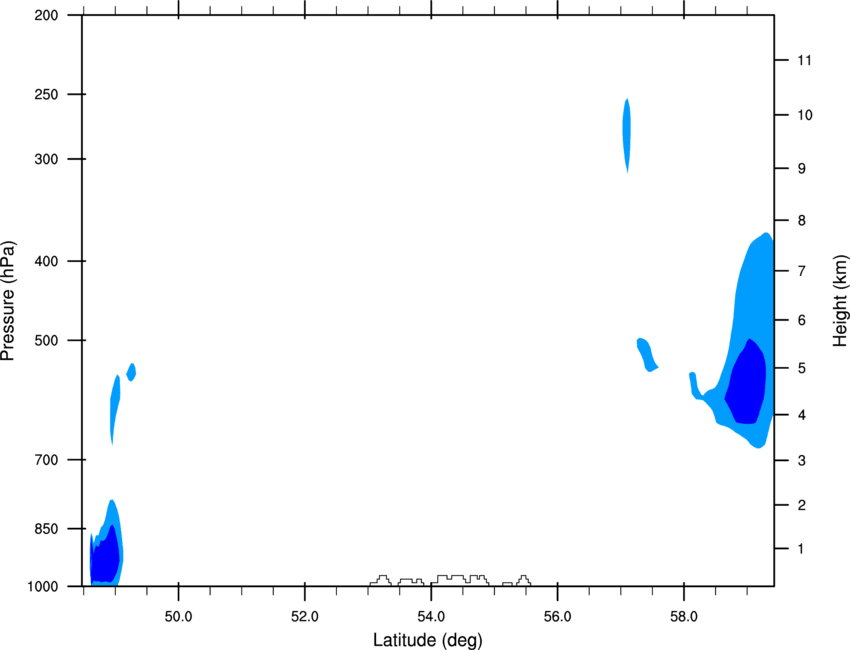Screen dimensions: 850x650
Task: Click the 2 km height tick label
Action: coord(802,505)
